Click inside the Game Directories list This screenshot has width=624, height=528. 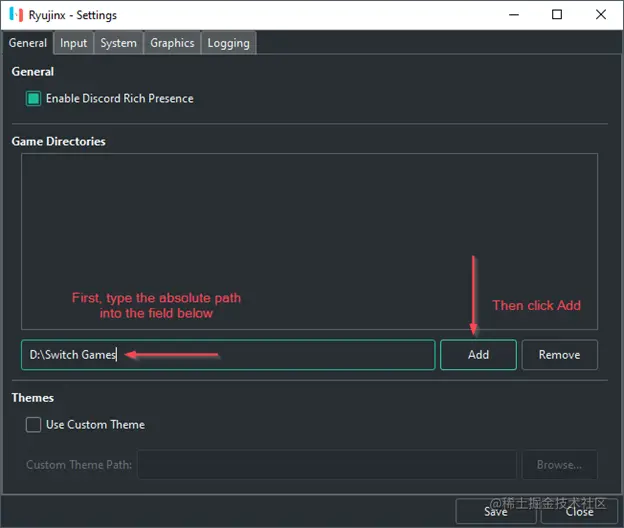(309, 242)
